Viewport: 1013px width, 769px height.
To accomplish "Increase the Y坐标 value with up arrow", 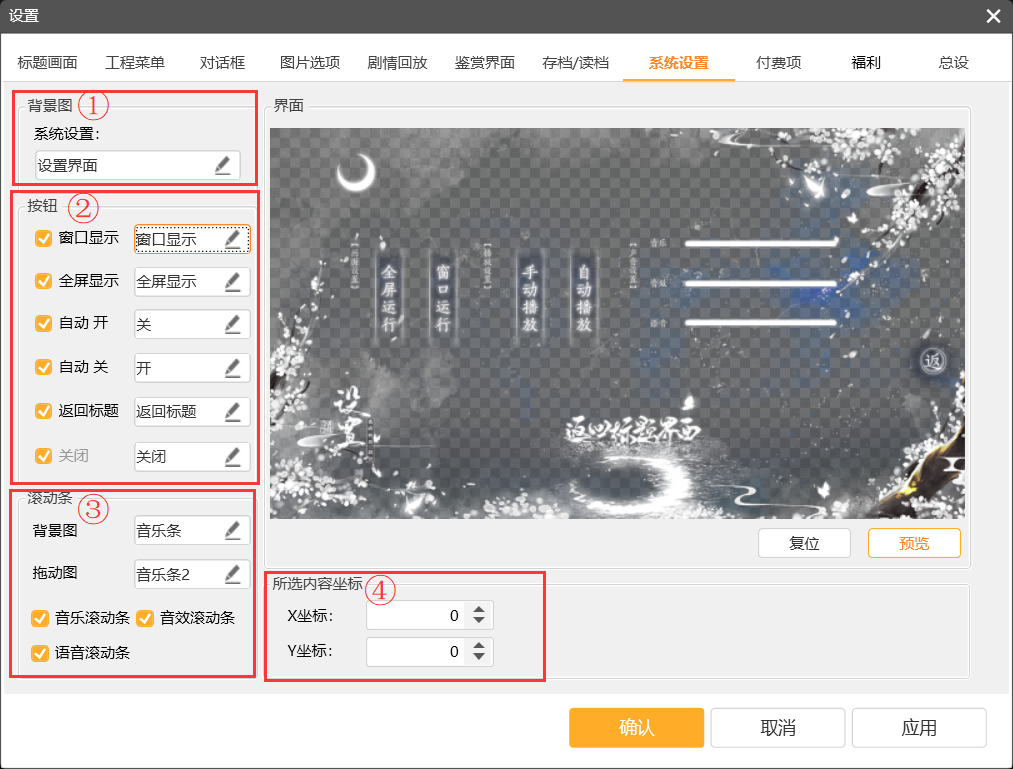I will pyautogui.click(x=479, y=646).
